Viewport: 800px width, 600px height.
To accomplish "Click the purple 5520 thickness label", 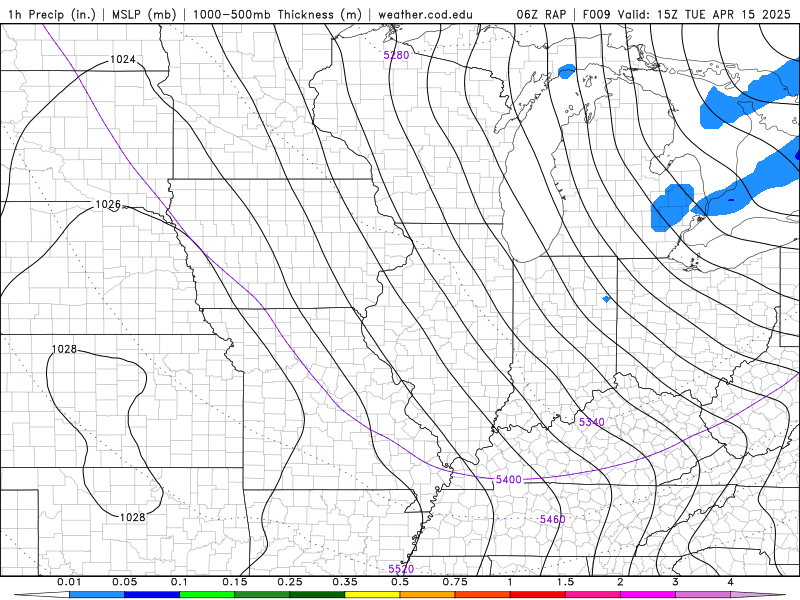I will (401, 568).
